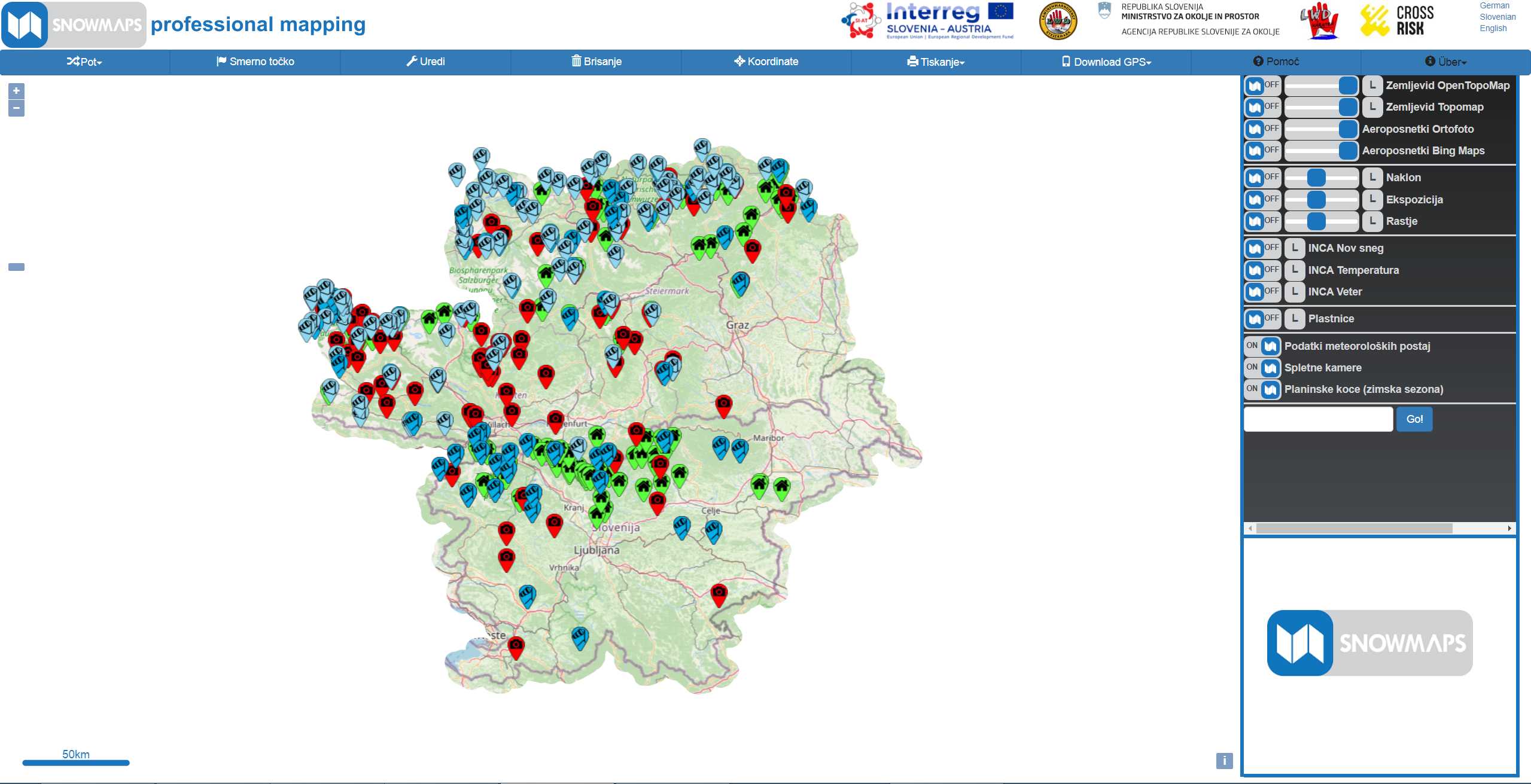This screenshot has width=1531, height=784.
Task: Turn on the Aeroposnetki Ortofoto layer
Action: click(x=1262, y=129)
